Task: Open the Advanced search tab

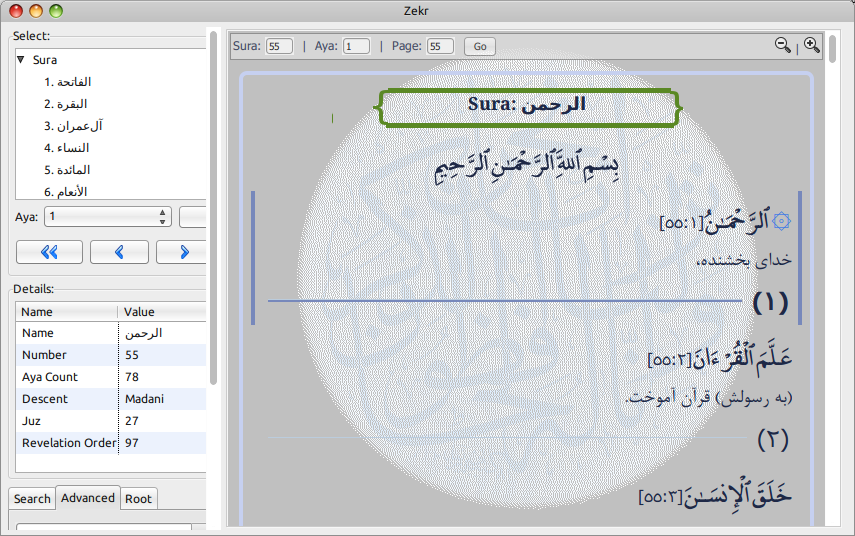Action: pos(87,498)
